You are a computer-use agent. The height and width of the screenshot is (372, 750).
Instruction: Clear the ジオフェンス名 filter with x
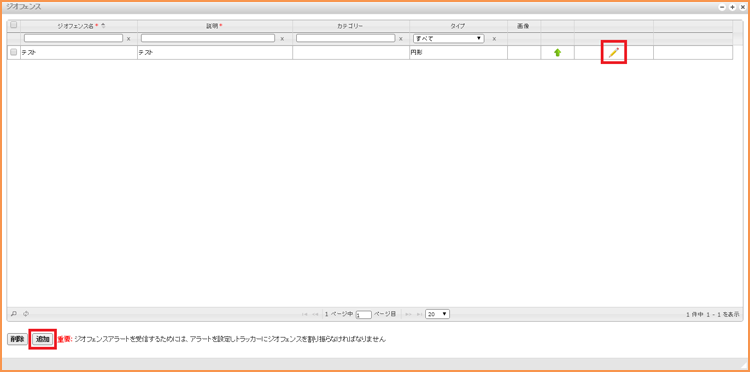[128, 39]
